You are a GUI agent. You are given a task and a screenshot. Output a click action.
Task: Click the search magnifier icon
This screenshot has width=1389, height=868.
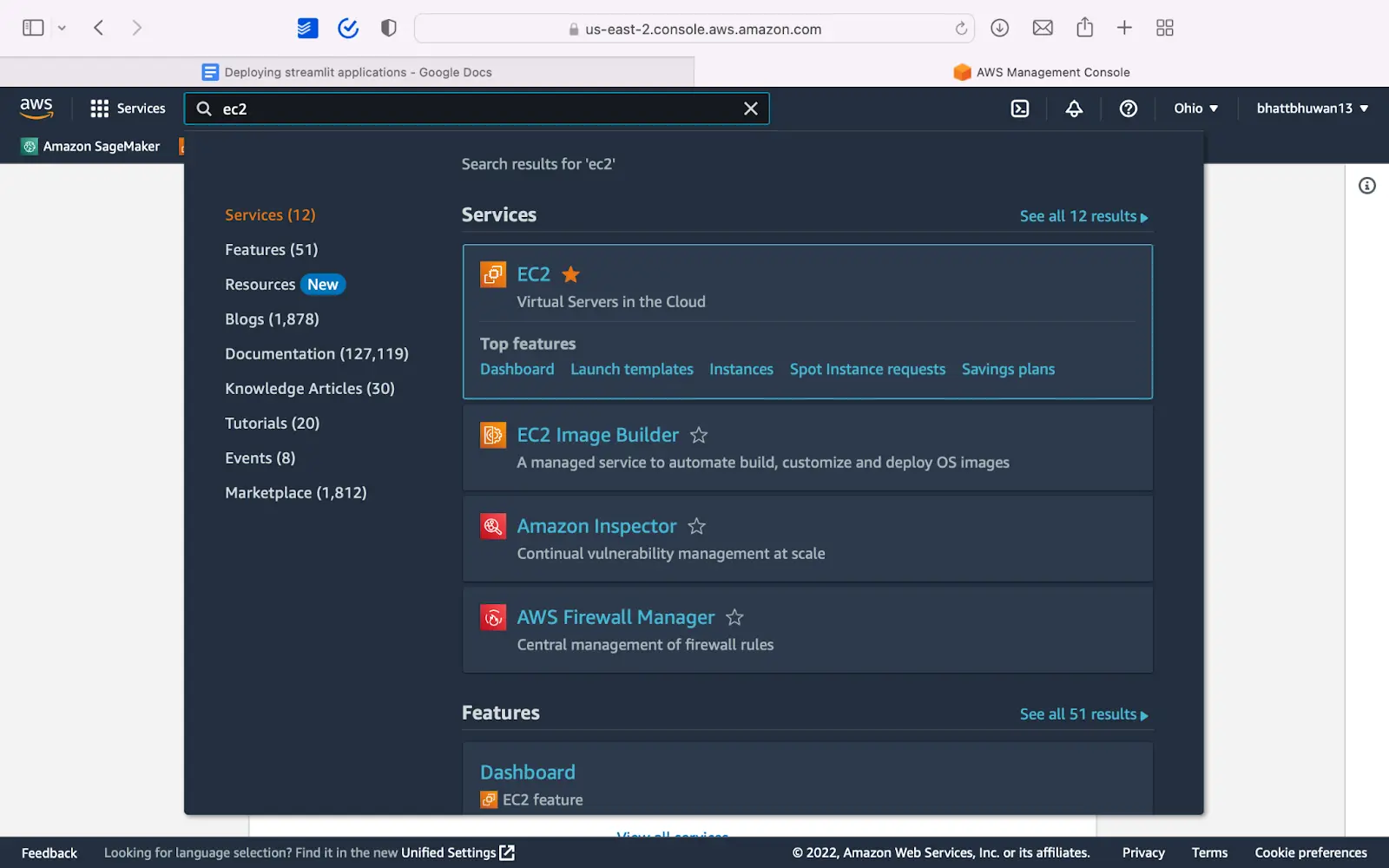(204, 108)
